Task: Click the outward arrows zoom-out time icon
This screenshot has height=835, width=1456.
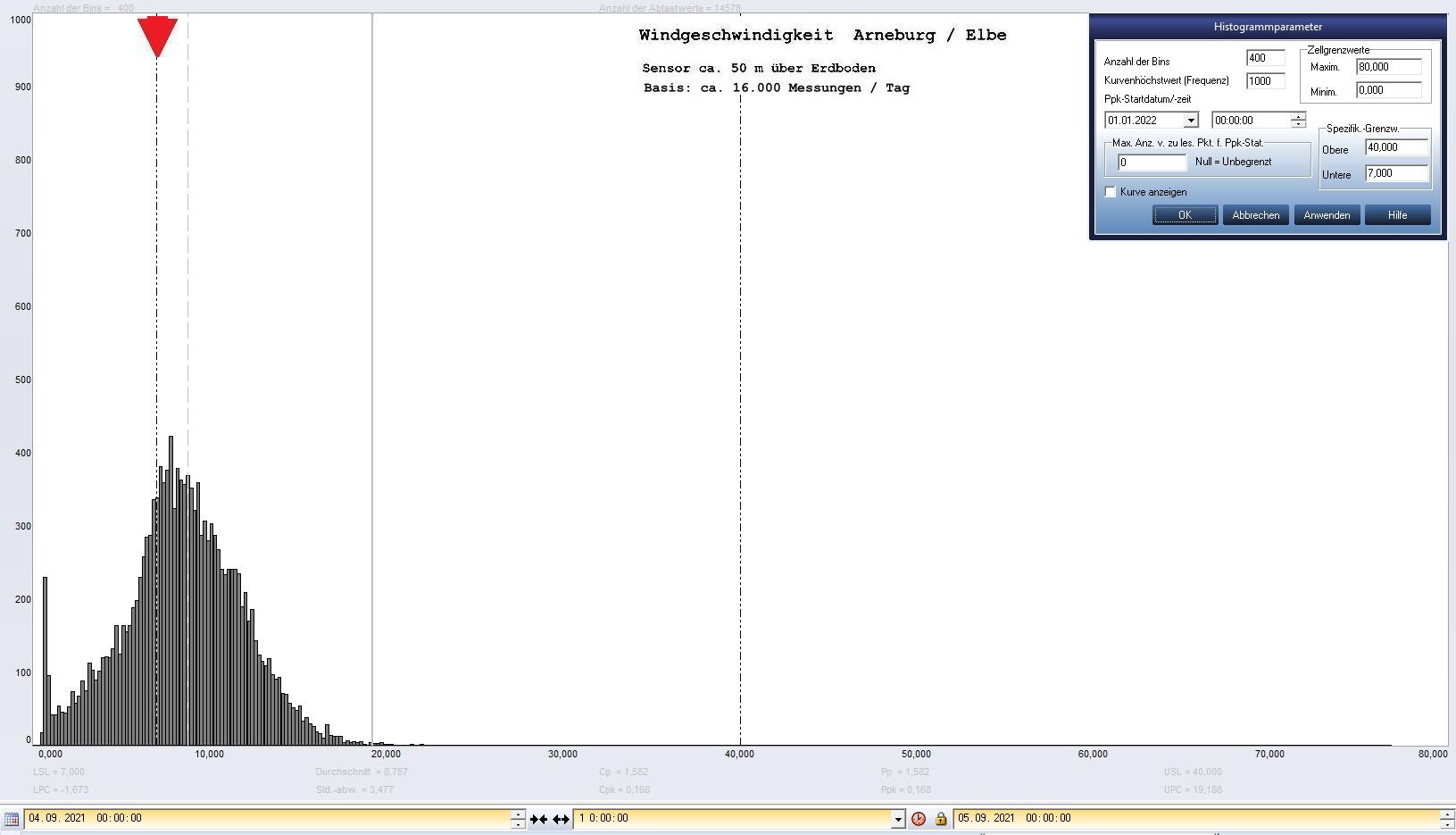Action: click(x=561, y=819)
